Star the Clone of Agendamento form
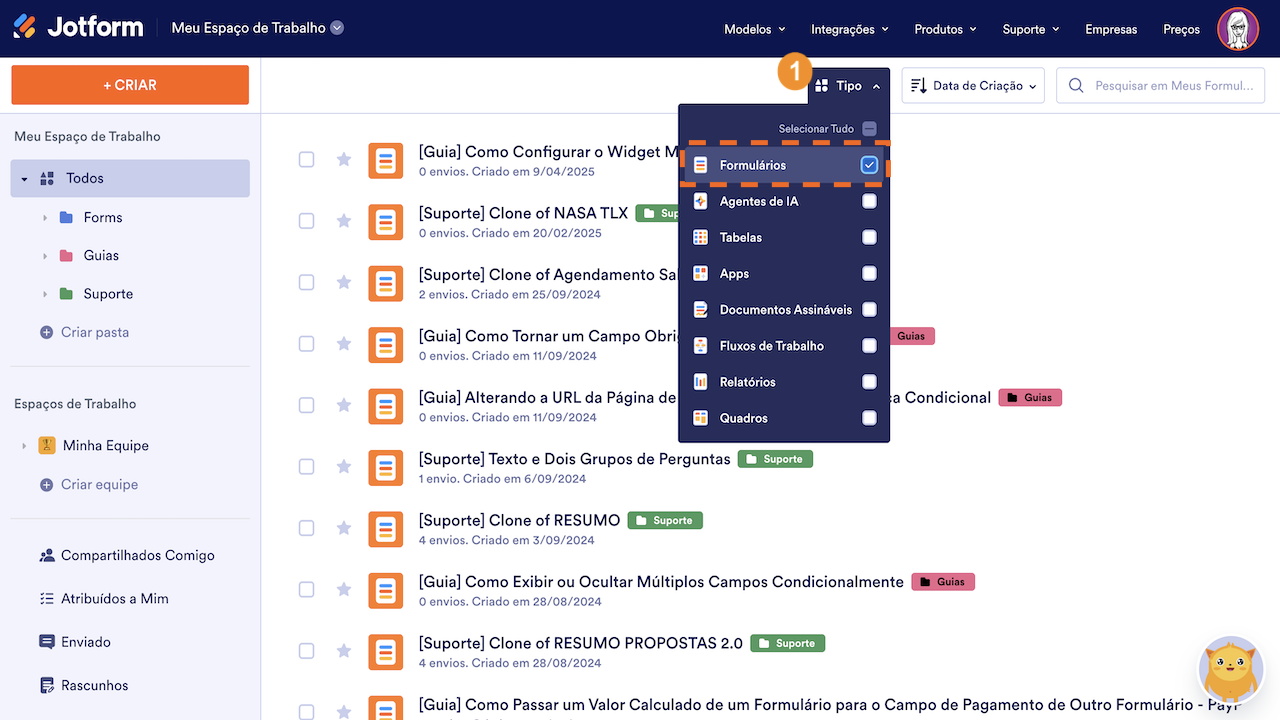1280x720 pixels. (344, 282)
